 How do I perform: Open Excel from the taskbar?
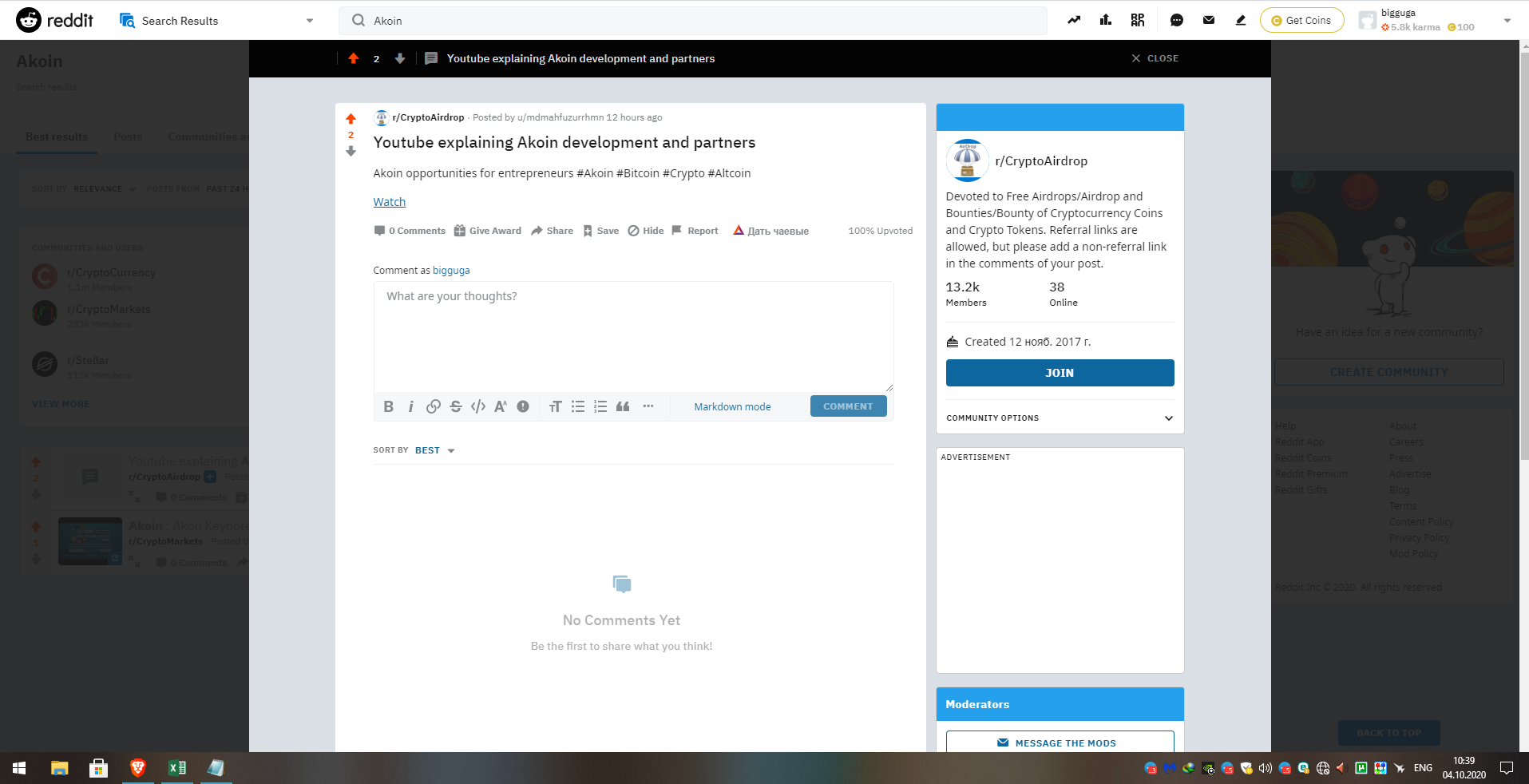[x=176, y=768]
